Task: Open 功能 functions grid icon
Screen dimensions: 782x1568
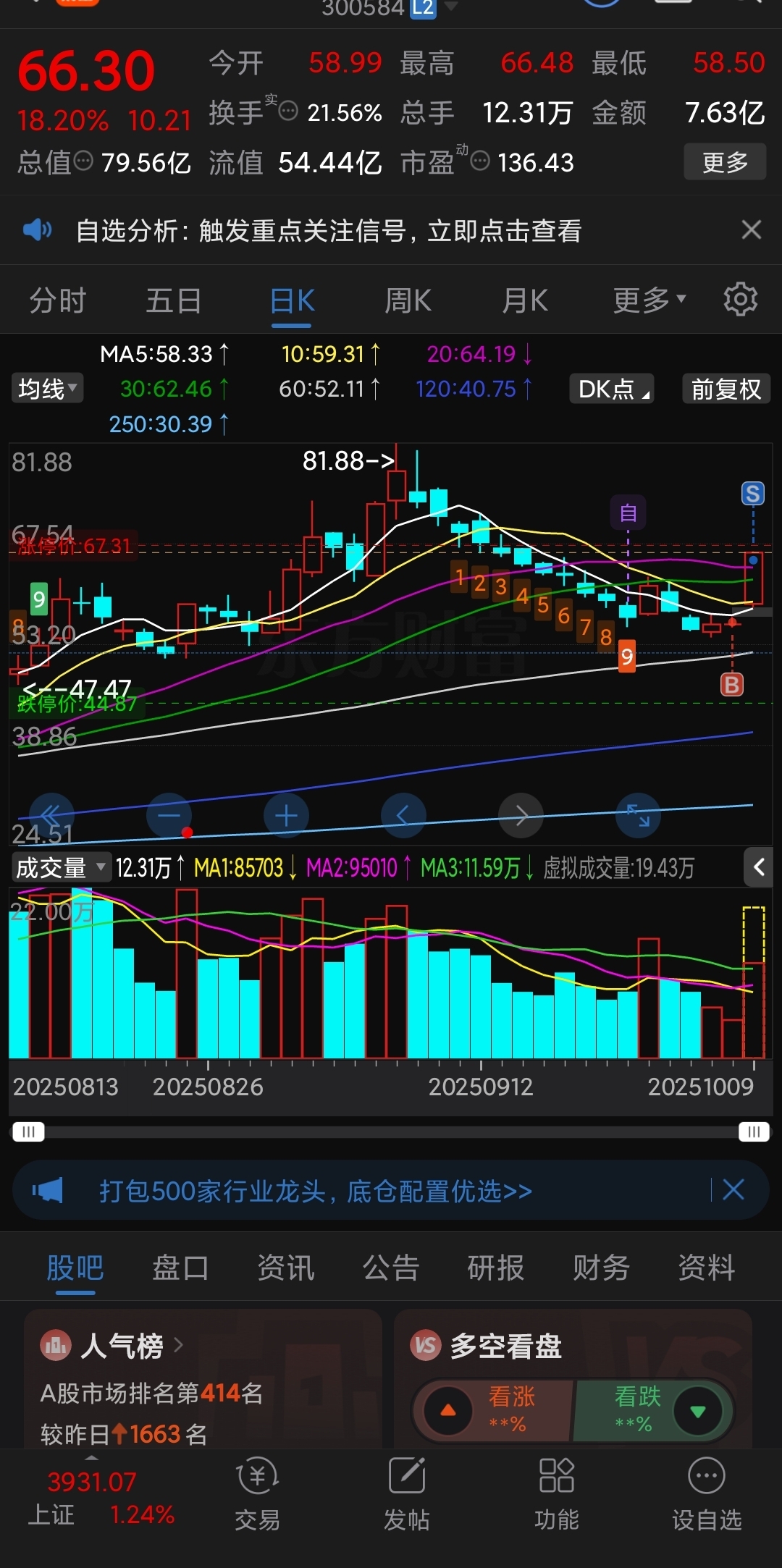Action: click(x=557, y=1475)
